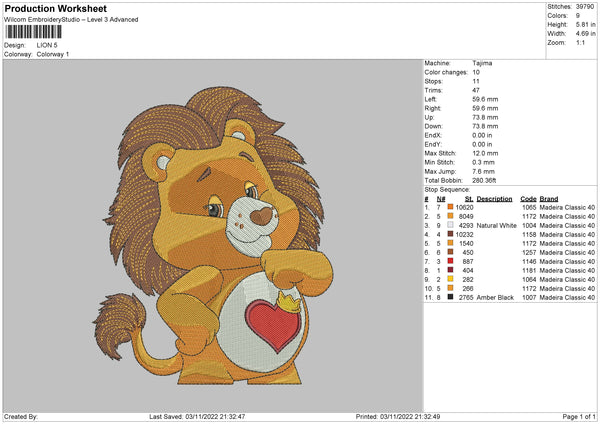Click the 'Created By:' footer label
Image resolution: width=600 pixels, height=424 pixels.
[21, 416]
